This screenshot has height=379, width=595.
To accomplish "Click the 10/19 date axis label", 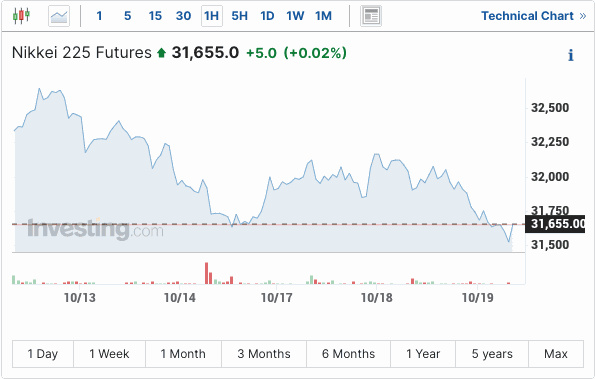I will (477, 298).
